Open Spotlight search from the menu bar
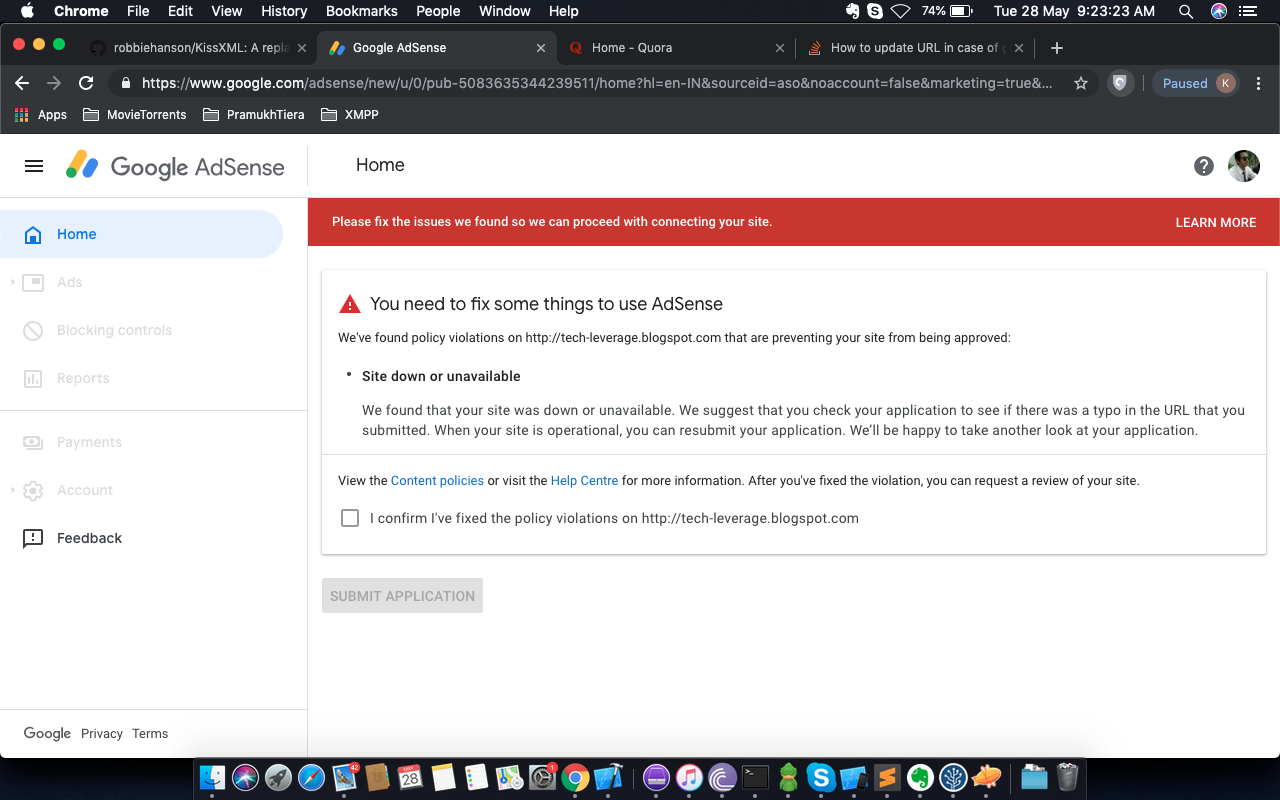Image resolution: width=1280 pixels, height=800 pixels. [1185, 11]
